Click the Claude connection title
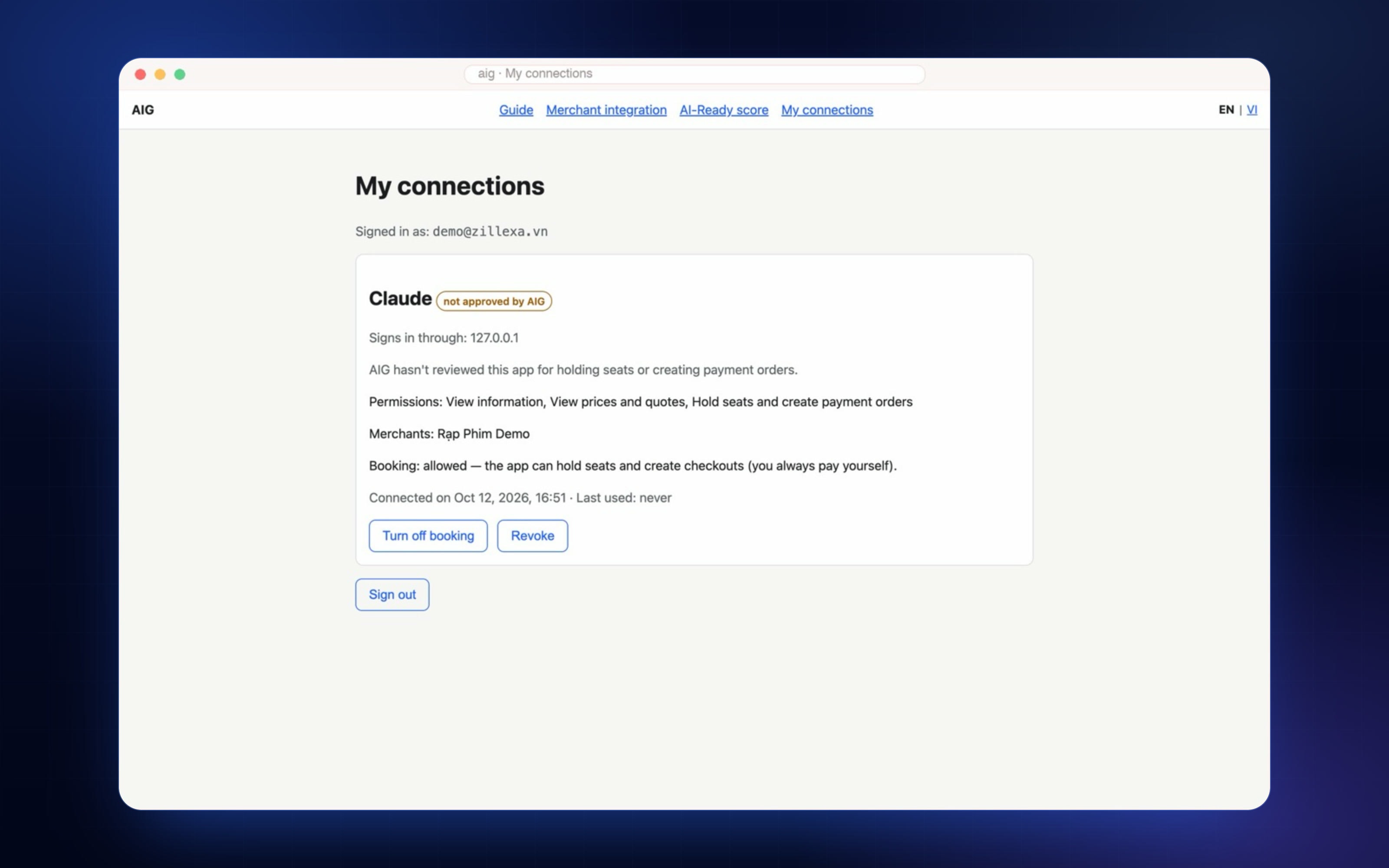Screen dimensions: 1389x868 [x=400, y=299]
